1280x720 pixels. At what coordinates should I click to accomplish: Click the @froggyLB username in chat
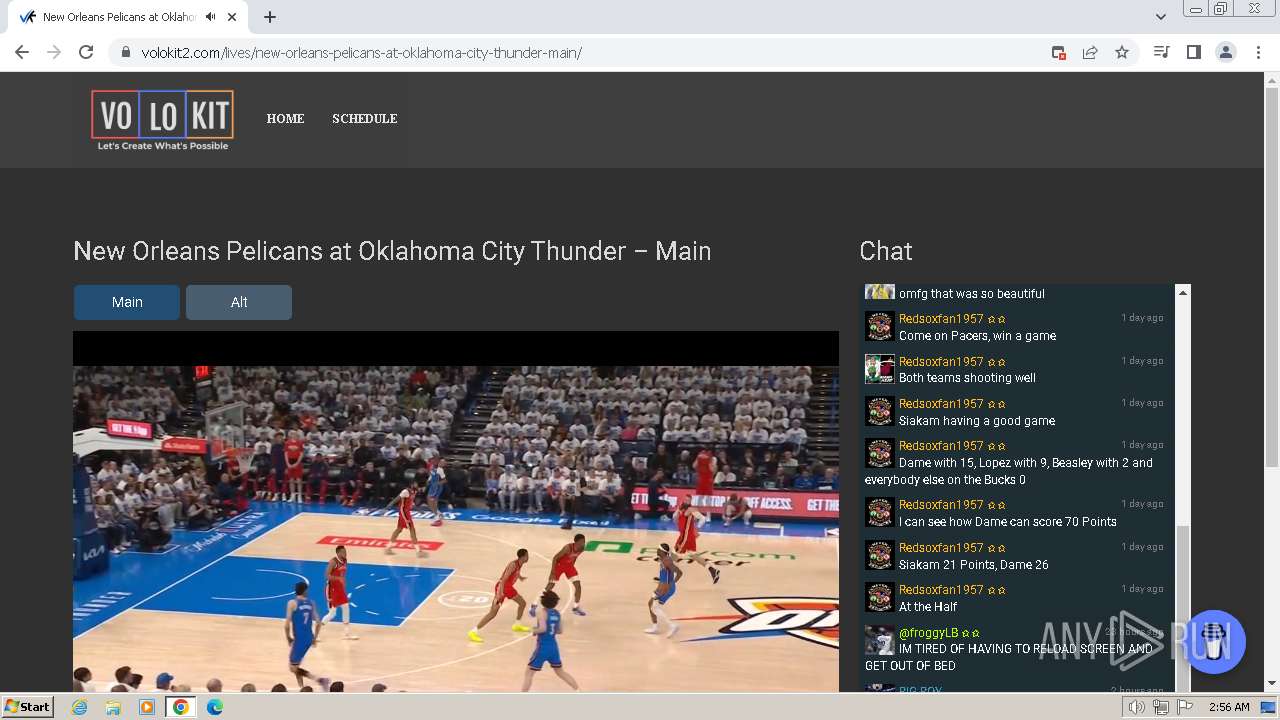[928, 632]
